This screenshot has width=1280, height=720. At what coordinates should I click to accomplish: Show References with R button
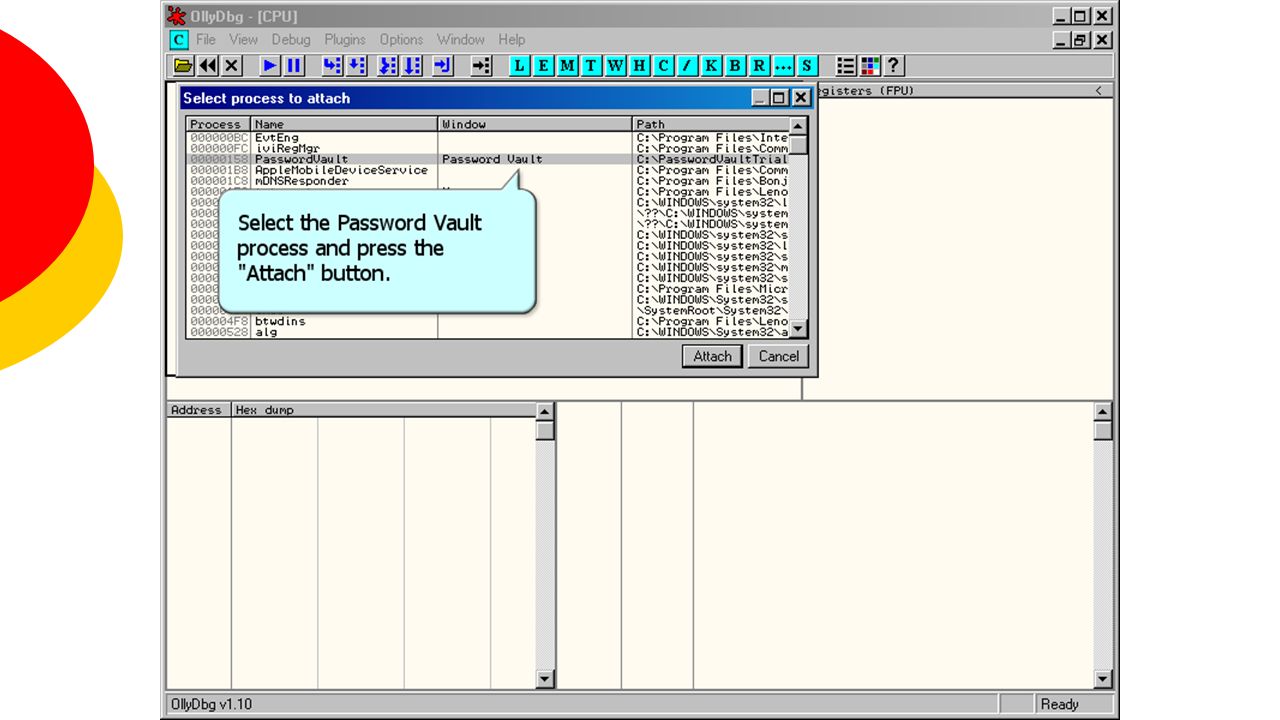pos(760,65)
